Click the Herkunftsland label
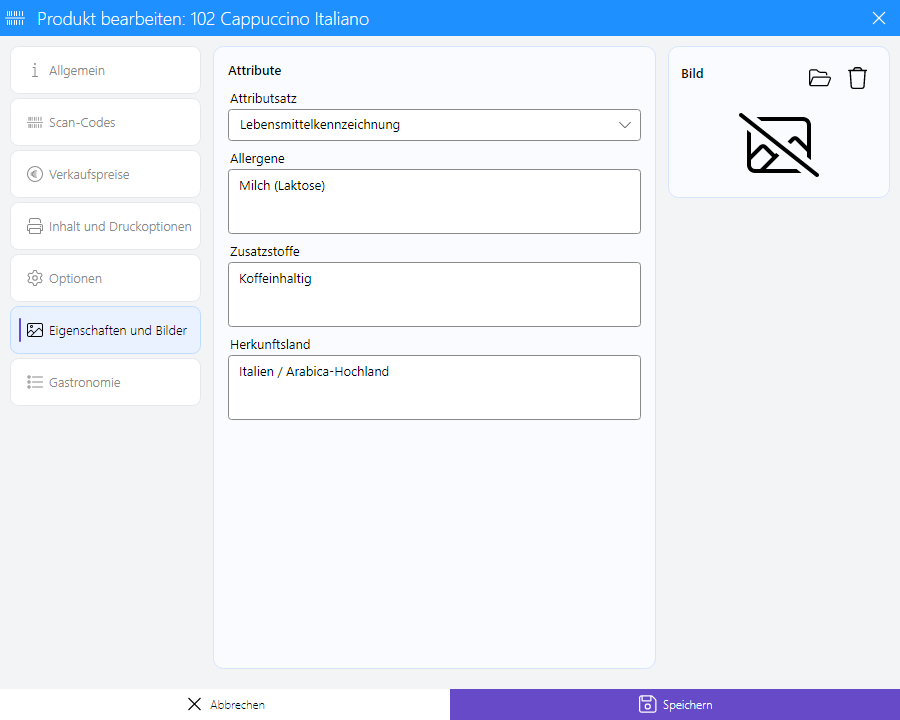The width and height of the screenshot is (900, 720). pos(270,344)
